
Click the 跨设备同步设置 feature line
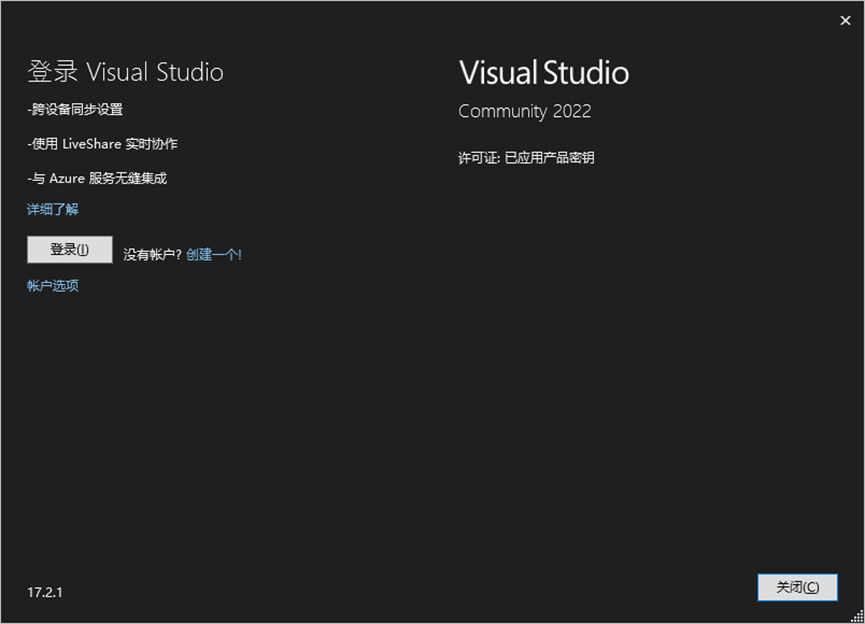[78, 110]
